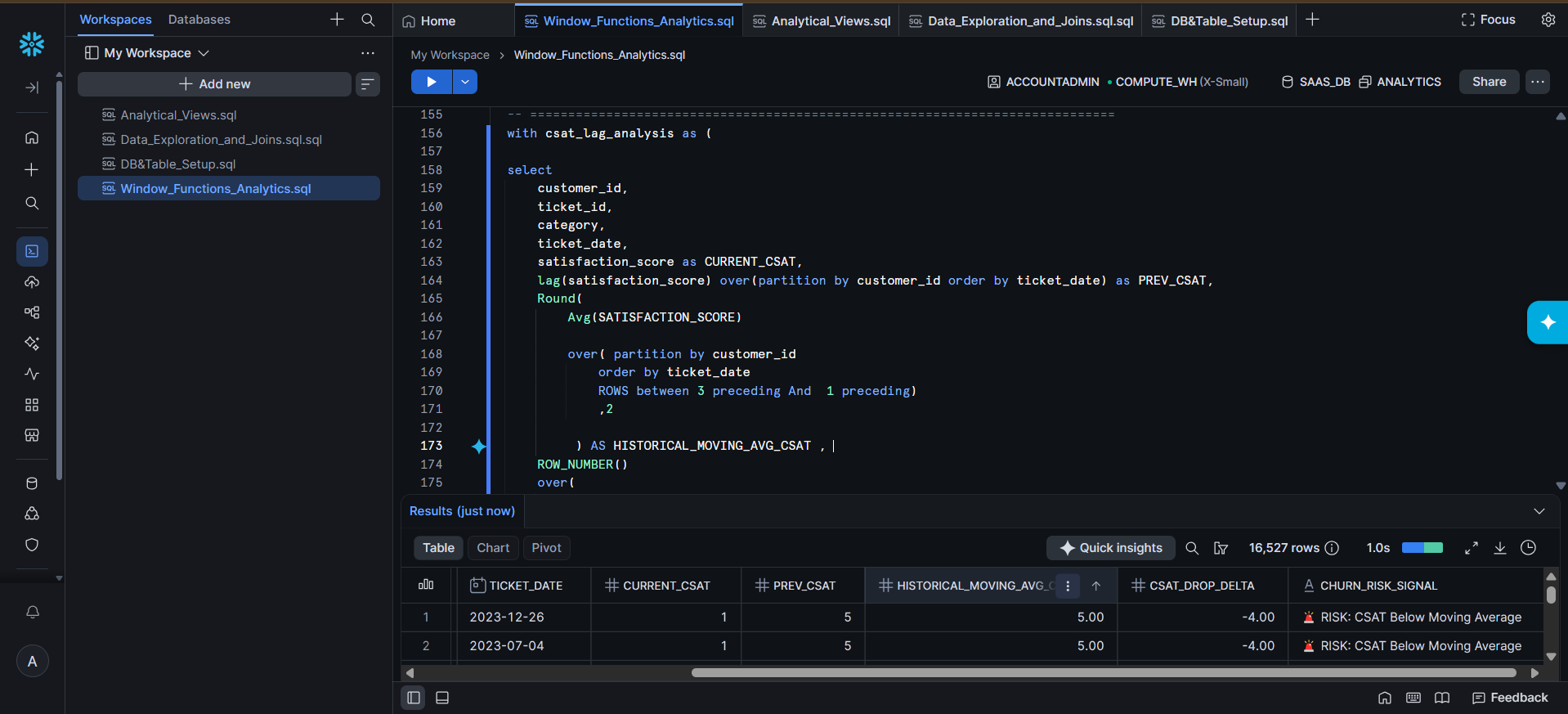Expand the collapsed navigation sidebar arrow
Image resolution: width=1568 pixels, height=714 pixels.
[x=32, y=88]
